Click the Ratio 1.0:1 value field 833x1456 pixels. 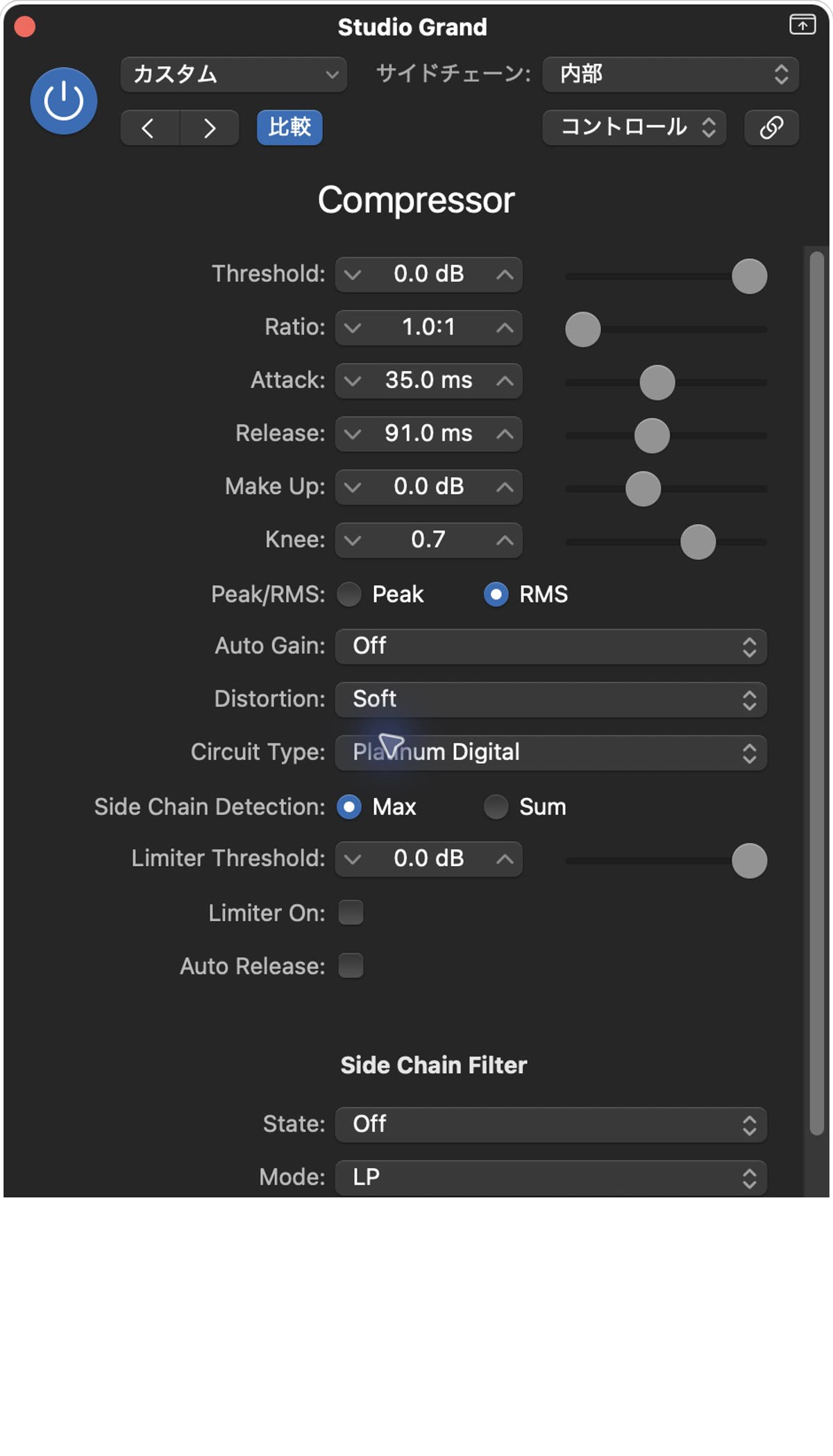[429, 328]
